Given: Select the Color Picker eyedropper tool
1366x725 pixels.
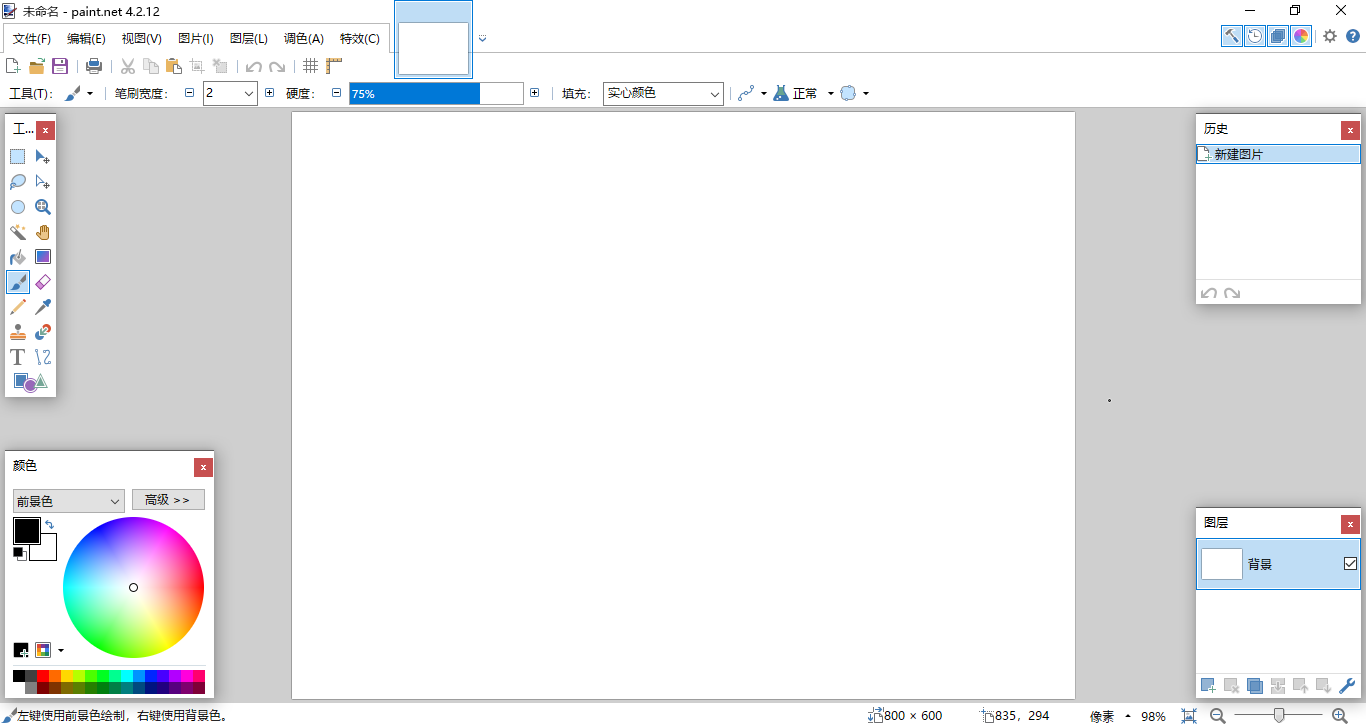Looking at the screenshot, I should point(43,307).
